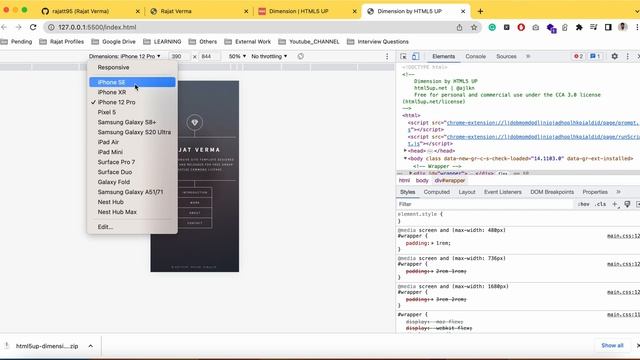Open the Extensions puzzle icon

579,27
